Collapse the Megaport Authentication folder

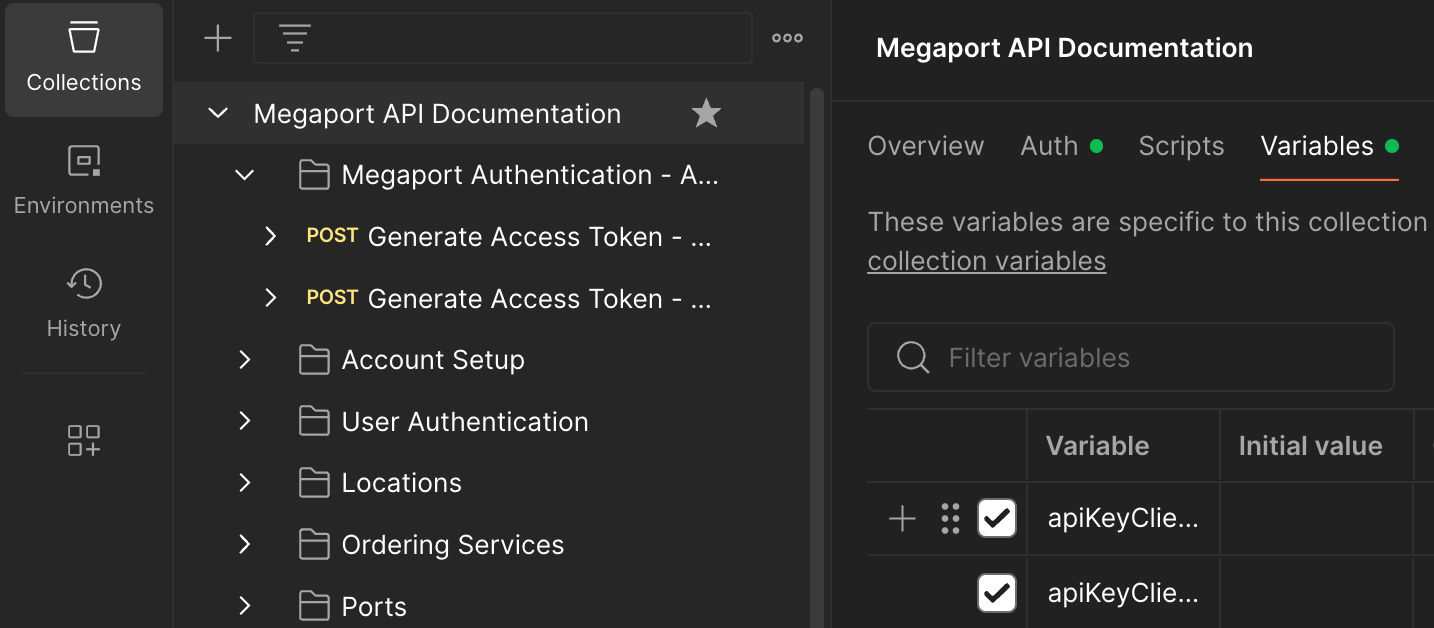244,176
